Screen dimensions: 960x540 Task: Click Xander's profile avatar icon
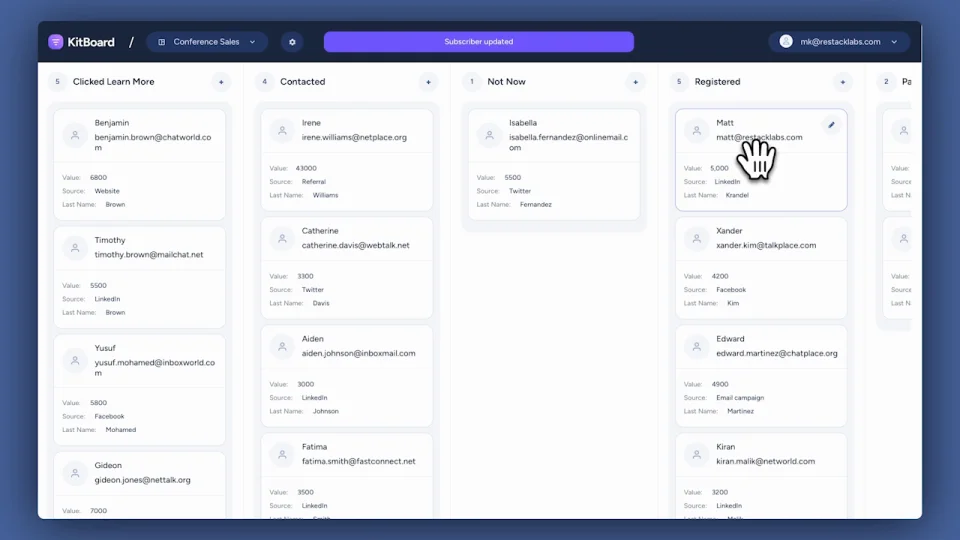696,238
